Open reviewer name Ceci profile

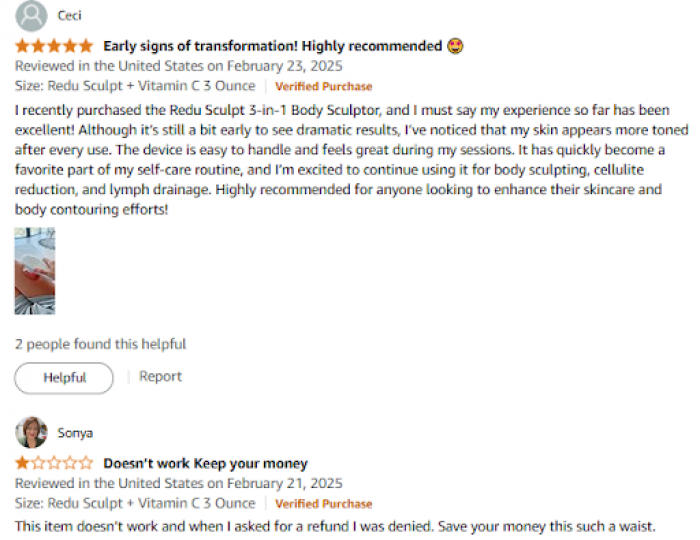69,16
